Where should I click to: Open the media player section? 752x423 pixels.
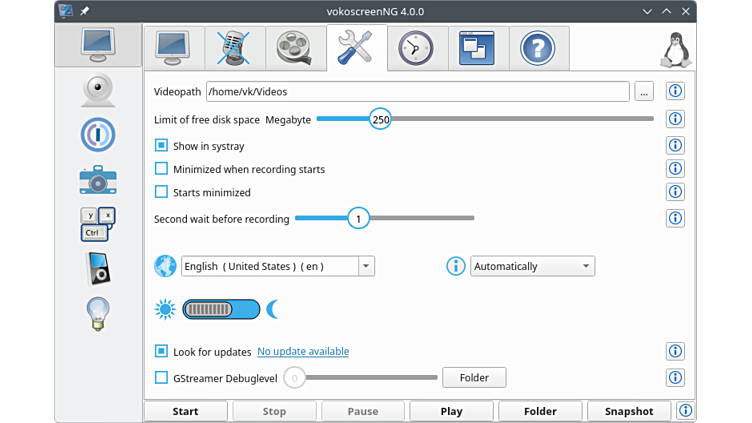pyautogui.click(x=98, y=268)
